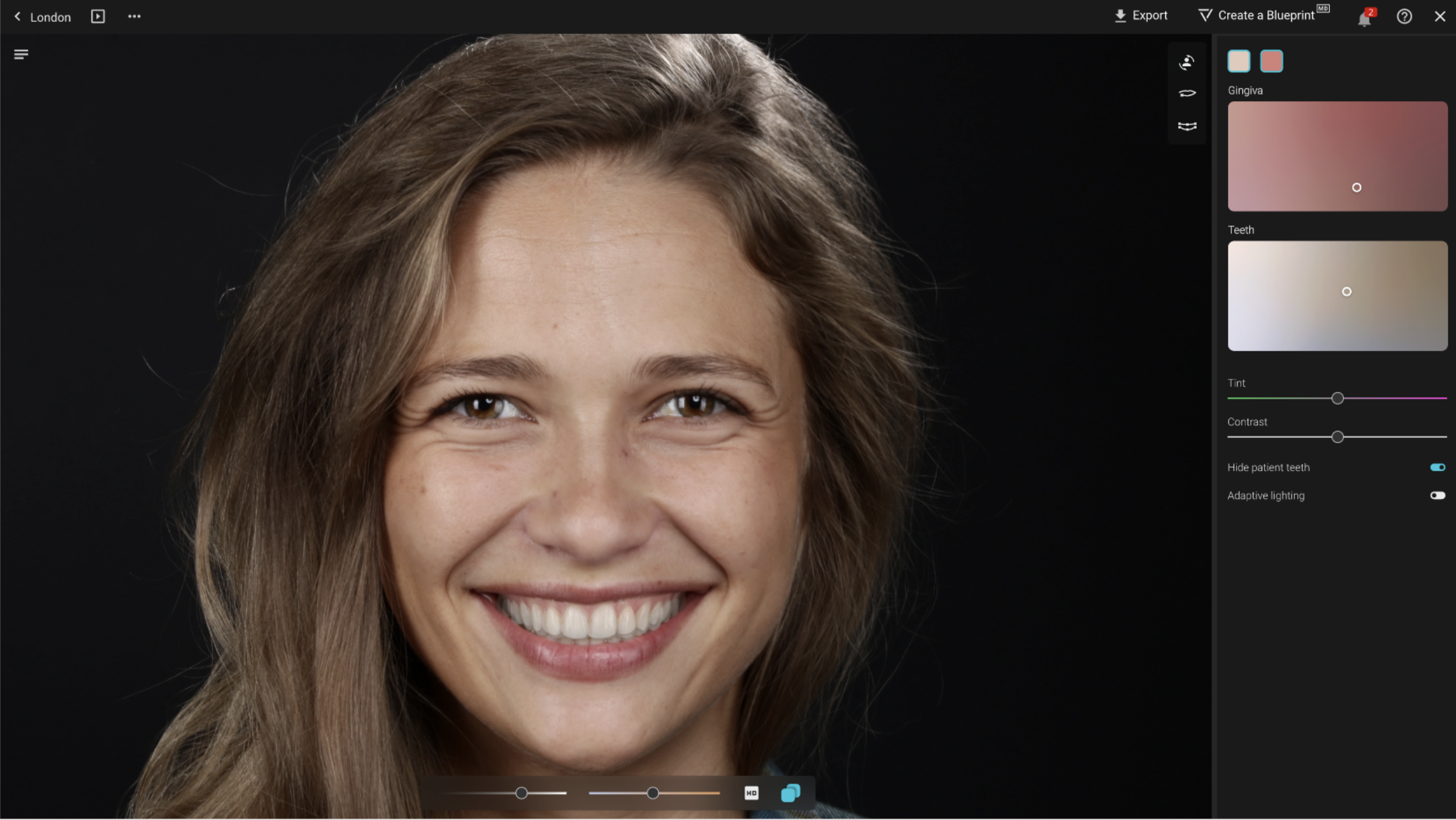Viewport: 1456px width, 820px height.
Task: Click the Contrast slider handle
Action: [1337, 437]
